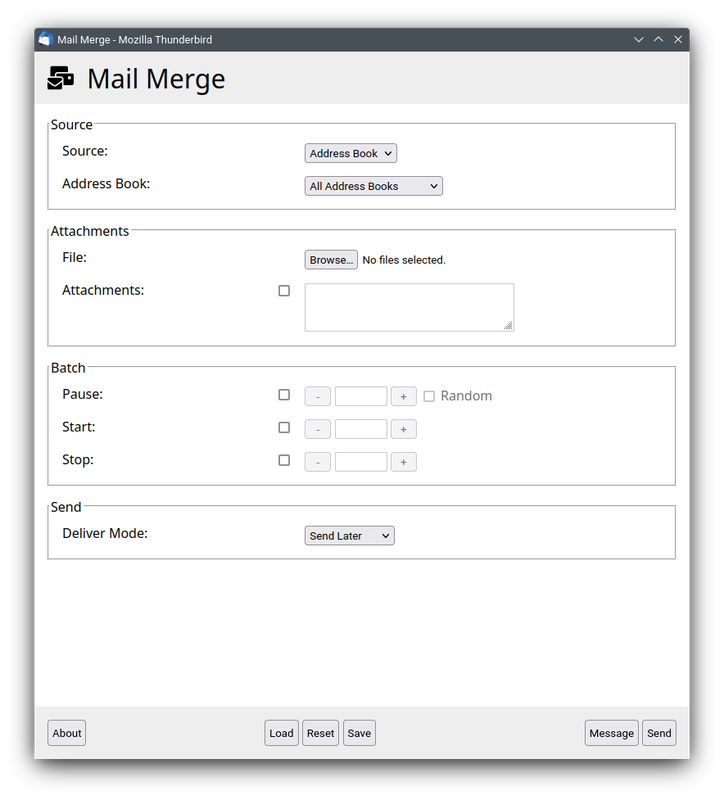Viewport: 724px width, 800px height.
Task: Enable the Stop checkbox
Action: (x=284, y=460)
